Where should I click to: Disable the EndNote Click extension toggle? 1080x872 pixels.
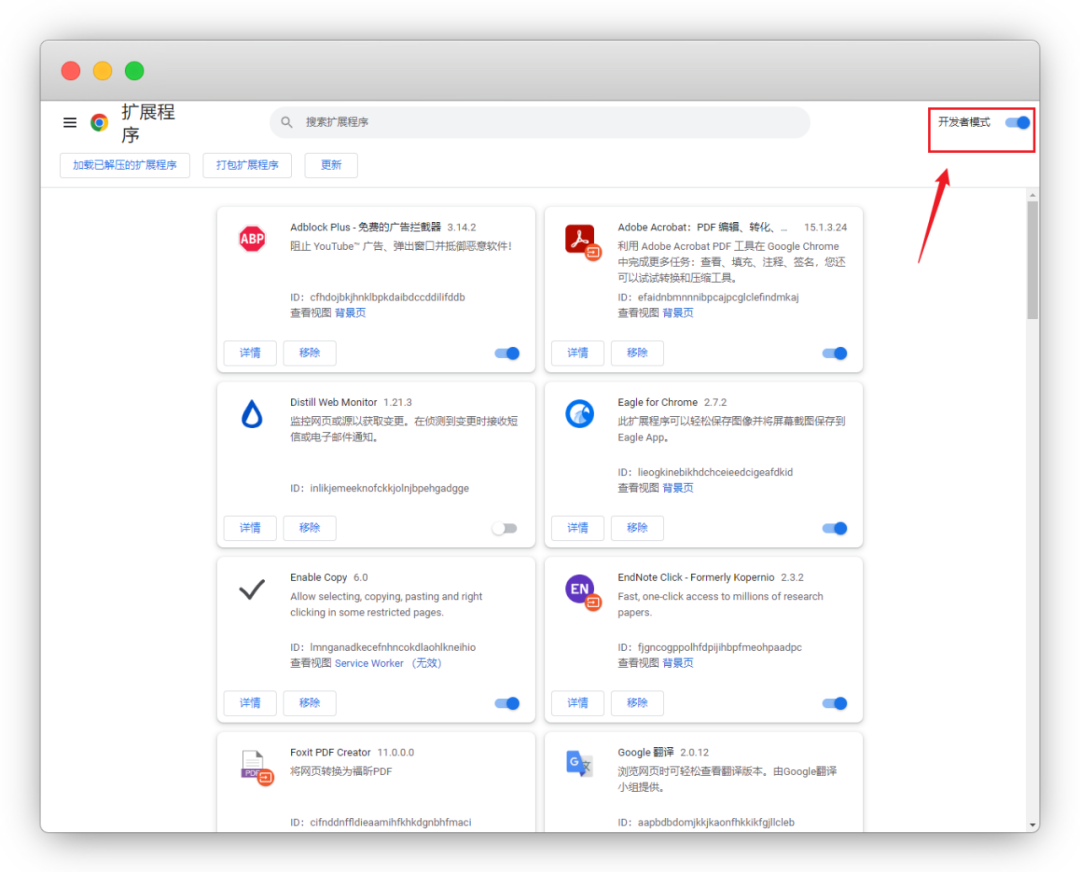point(835,703)
